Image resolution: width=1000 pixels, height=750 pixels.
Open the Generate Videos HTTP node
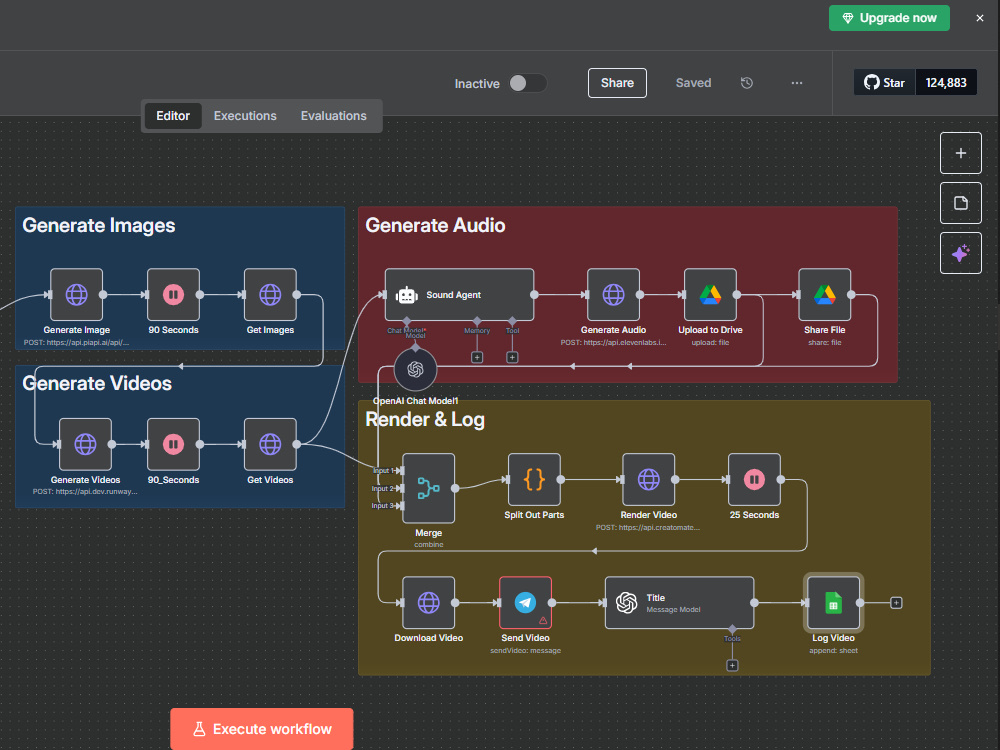point(85,445)
